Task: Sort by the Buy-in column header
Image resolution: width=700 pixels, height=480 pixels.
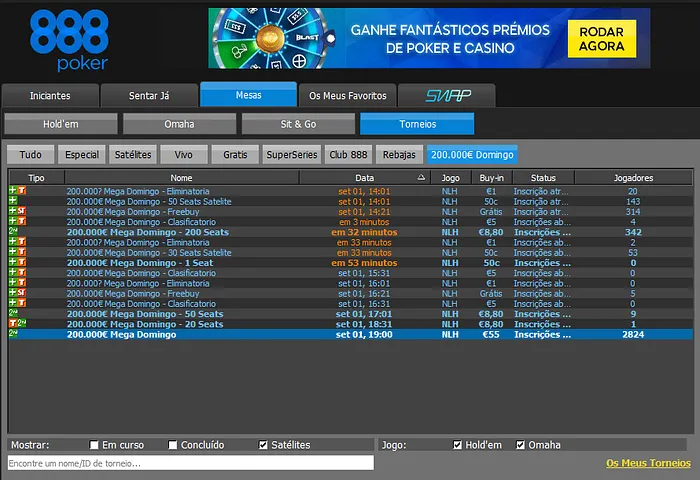Action: click(x=492, y=178)
